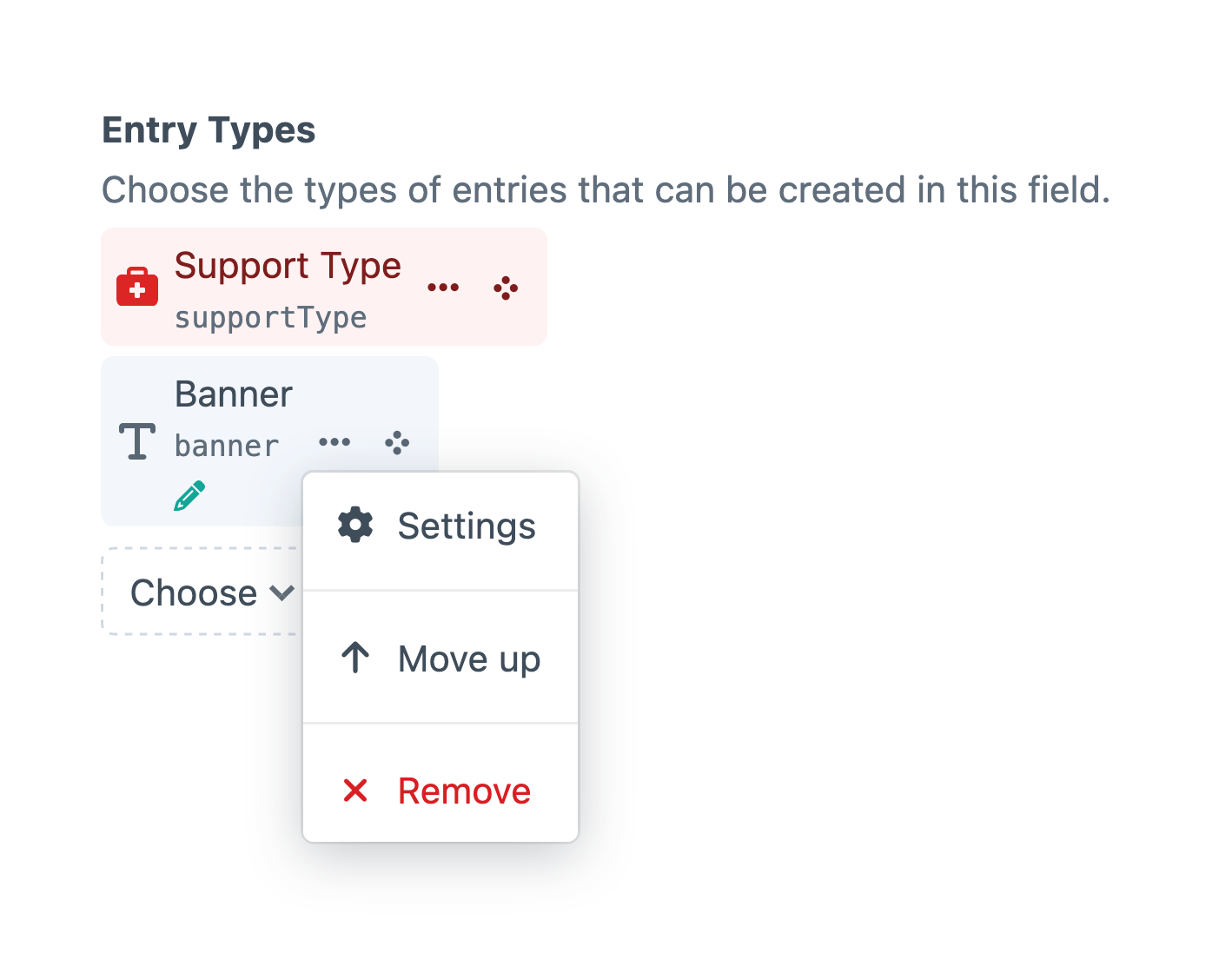Viewport: 1232px width, 953px height.
Task: Click Banner ellipsis actions button
Action: pyautogui.click(x=334, y=442)
